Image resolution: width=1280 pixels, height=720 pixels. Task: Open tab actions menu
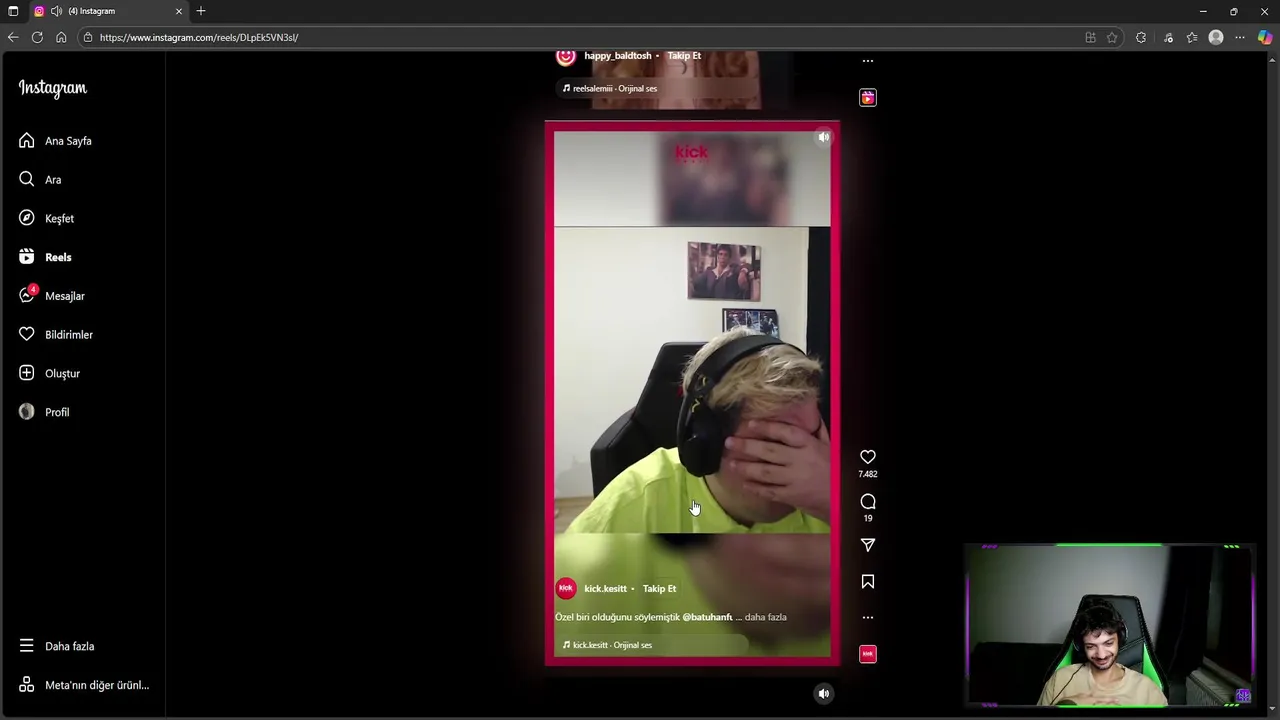pyautogui.click(x=13, y=11)
